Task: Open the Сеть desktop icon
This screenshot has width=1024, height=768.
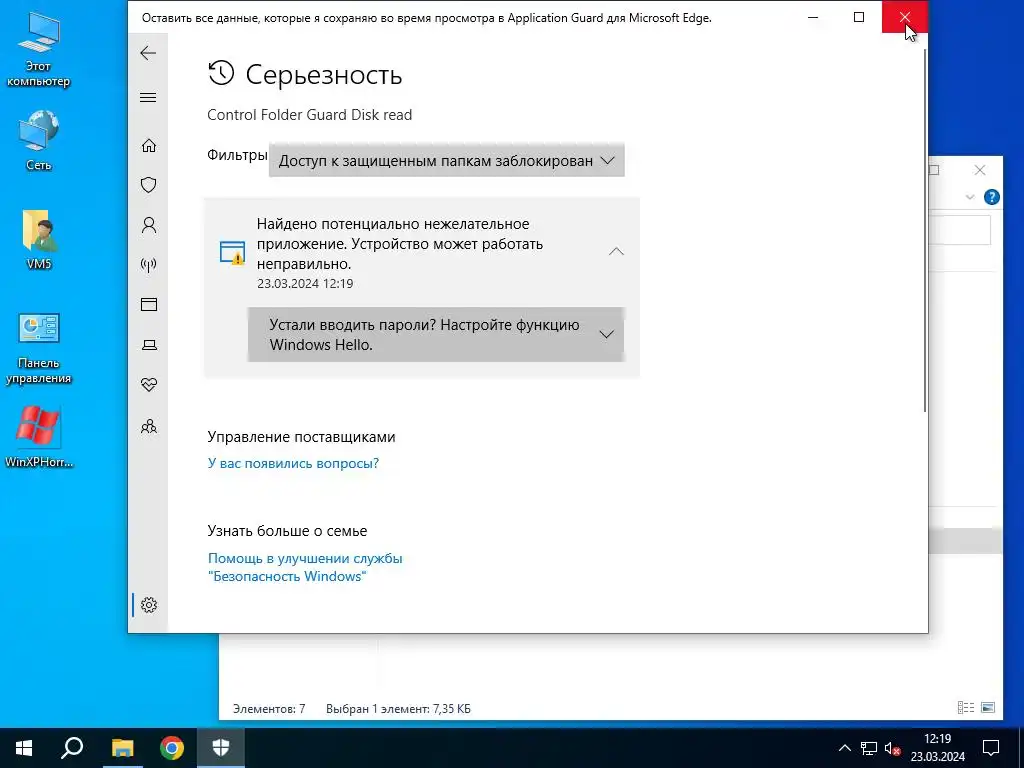Action: click(x=39, y=140)
